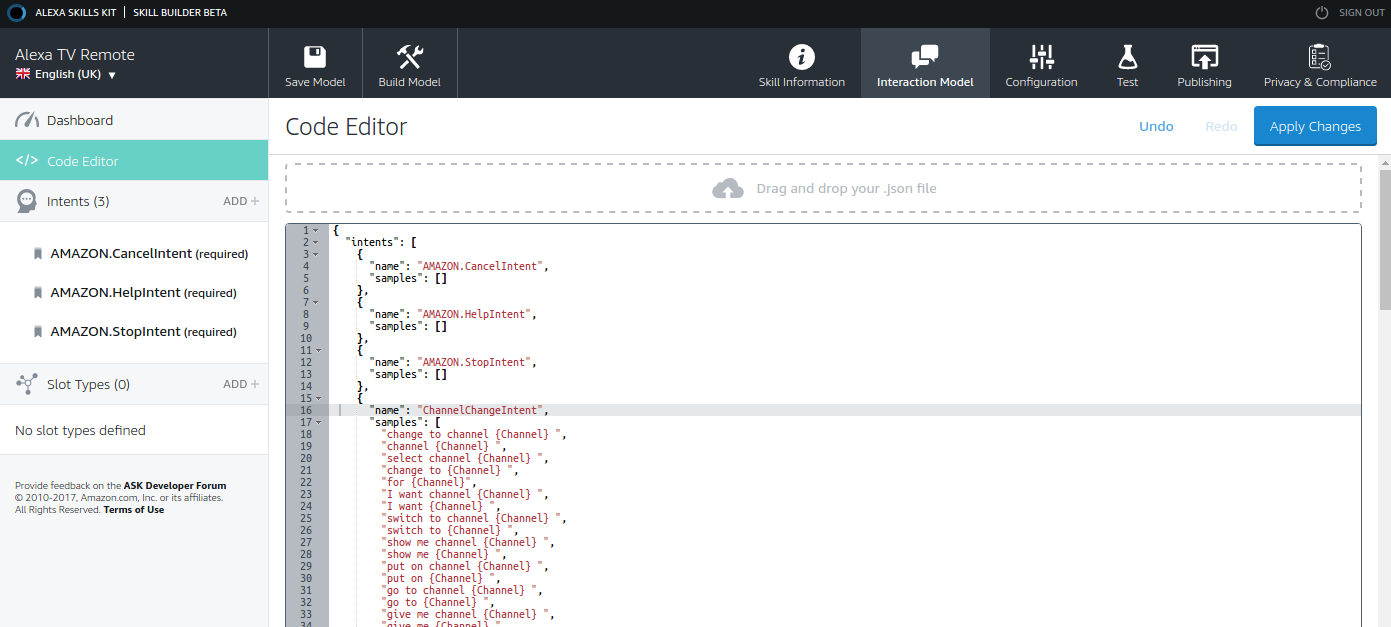Click the page vertical scrollbar
This screenshot has width=1391, height=627.
pos(1384,240)
